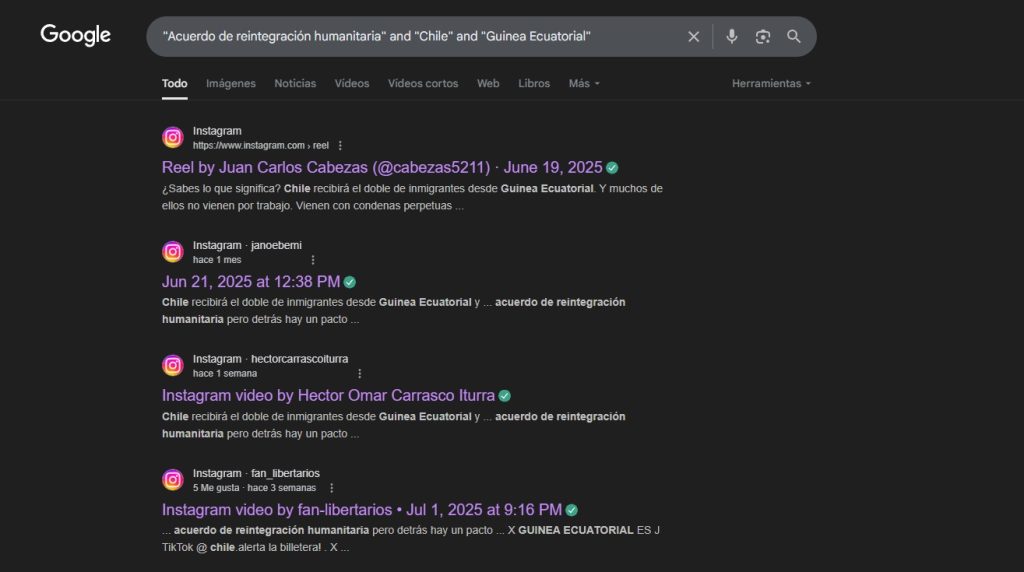Click the Instagram · fan_libertarios source label

pos(256,473)
